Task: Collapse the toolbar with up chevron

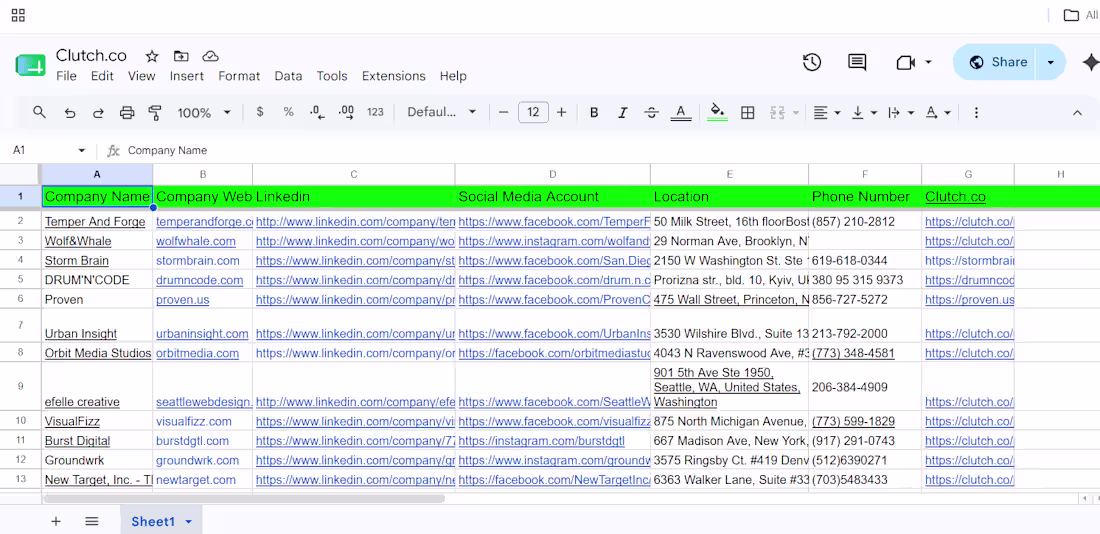Action: tap(1078, 112)
